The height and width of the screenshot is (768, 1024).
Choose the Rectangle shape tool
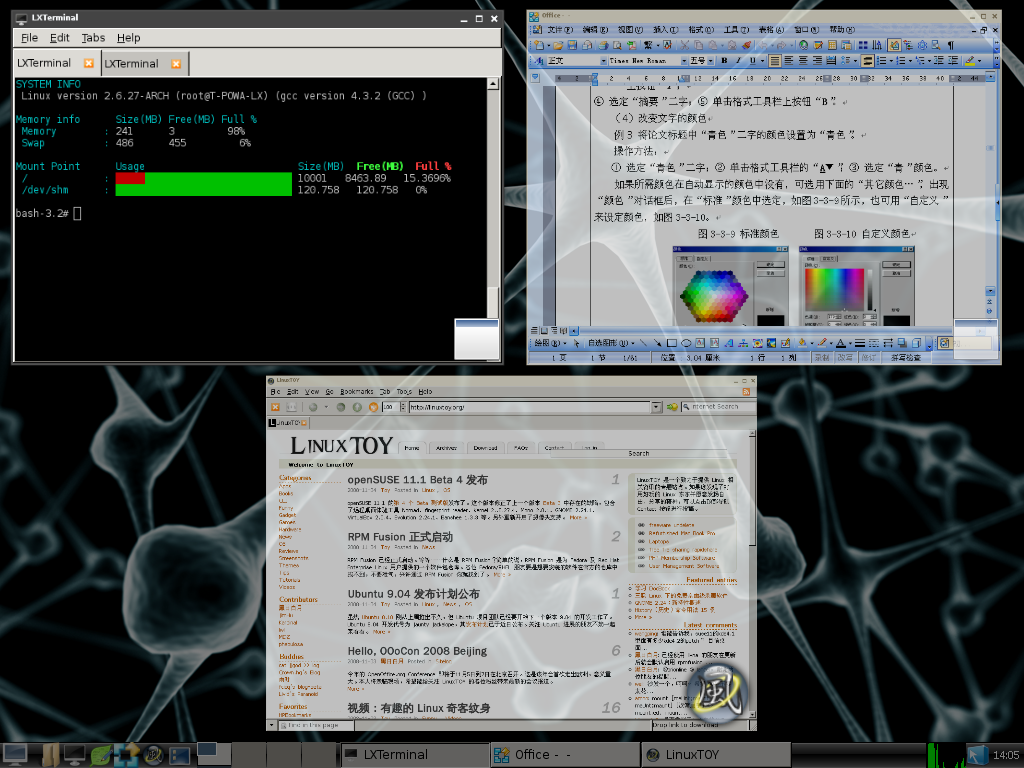671,343
